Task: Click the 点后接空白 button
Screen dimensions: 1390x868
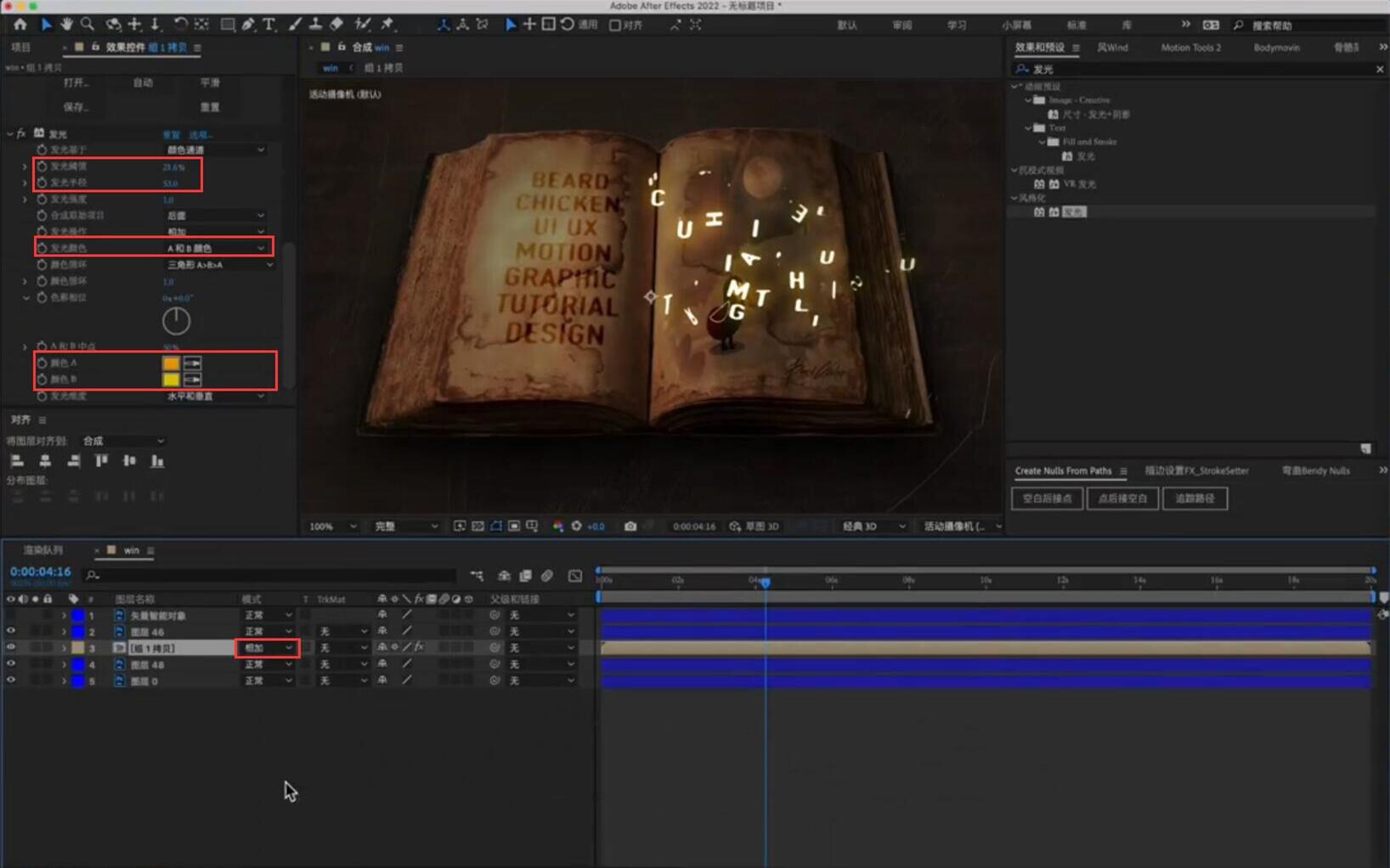Action: point(1122,499)
